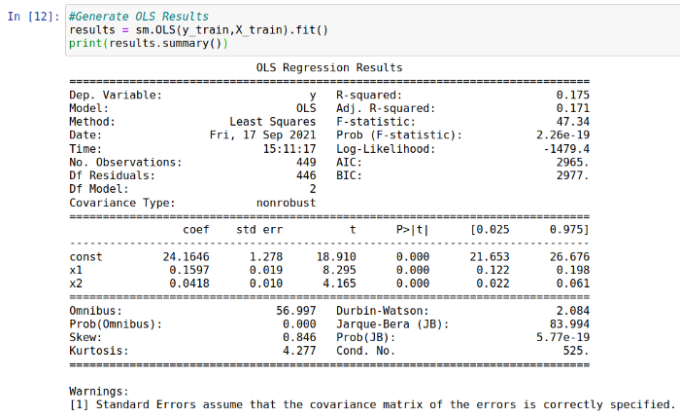Click Skew value 0.846
The image size is (684, 420).
pos(299,338)
